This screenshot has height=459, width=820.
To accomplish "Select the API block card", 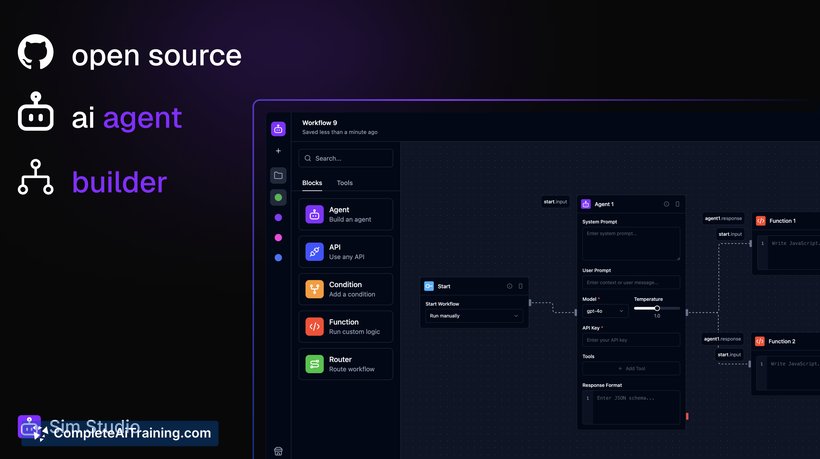I will (x=346, y=252).
